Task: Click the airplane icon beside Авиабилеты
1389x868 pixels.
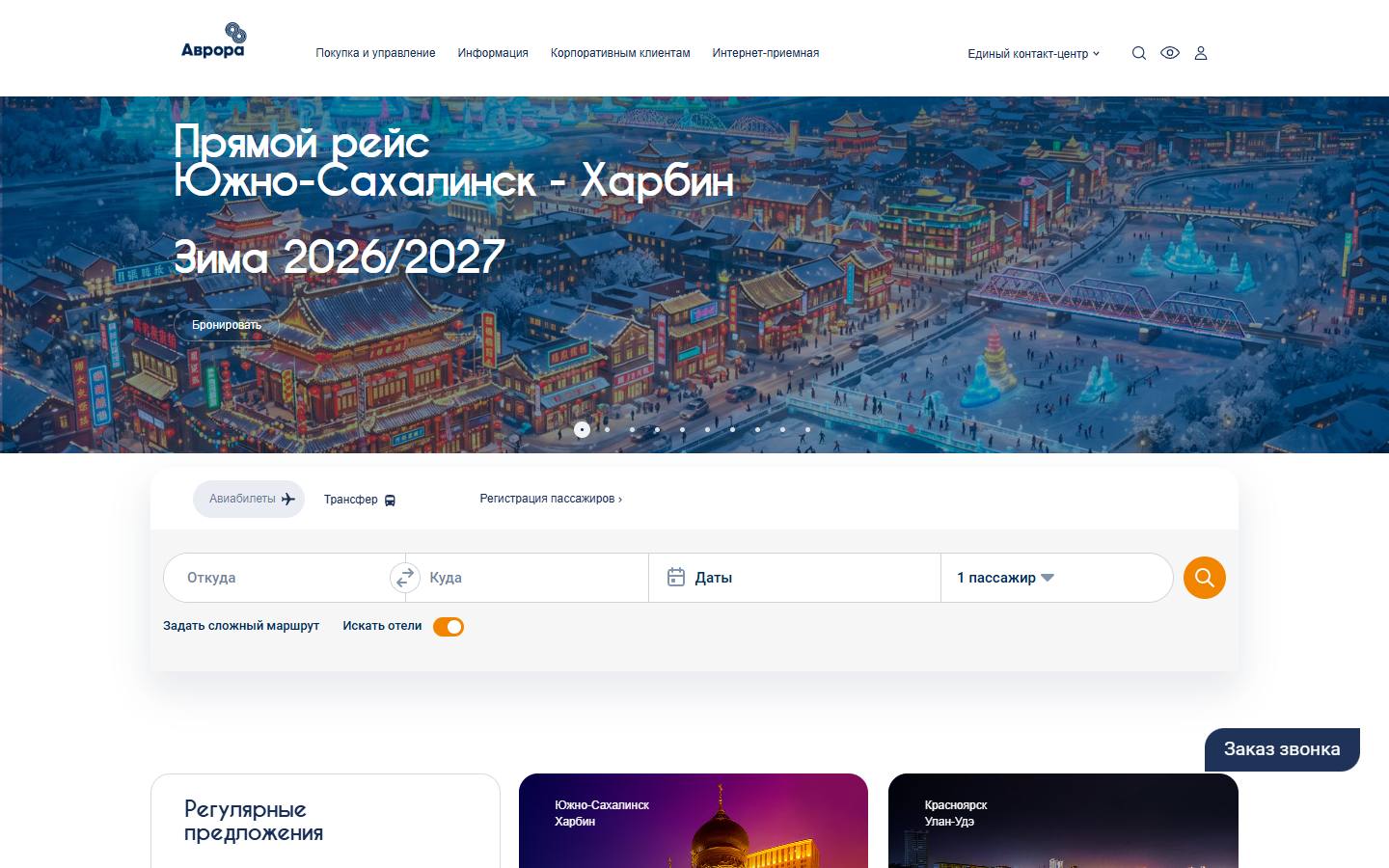Action: (x=288, y=499)
